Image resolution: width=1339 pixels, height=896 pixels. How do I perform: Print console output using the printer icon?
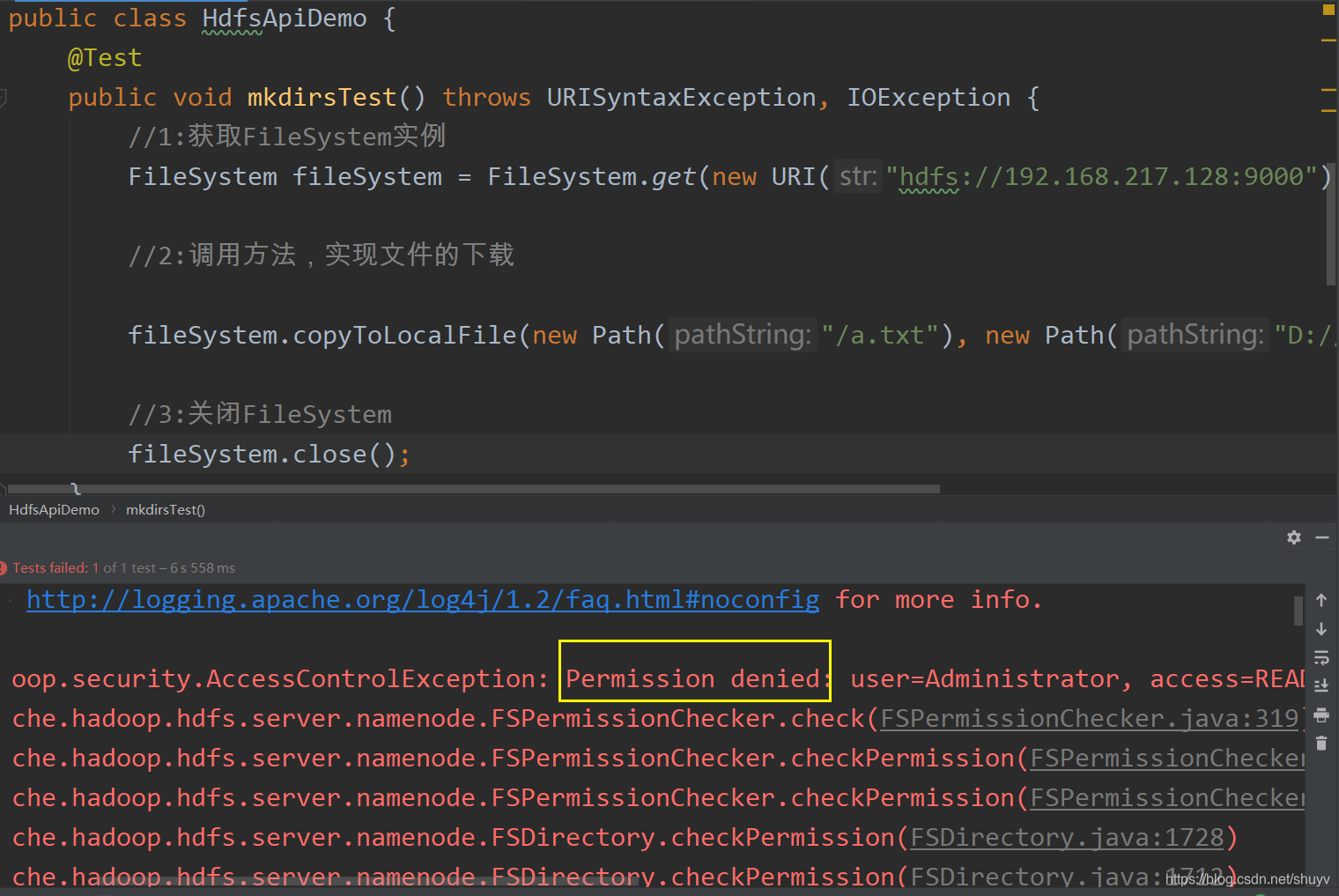click(x=1321, y=715)
